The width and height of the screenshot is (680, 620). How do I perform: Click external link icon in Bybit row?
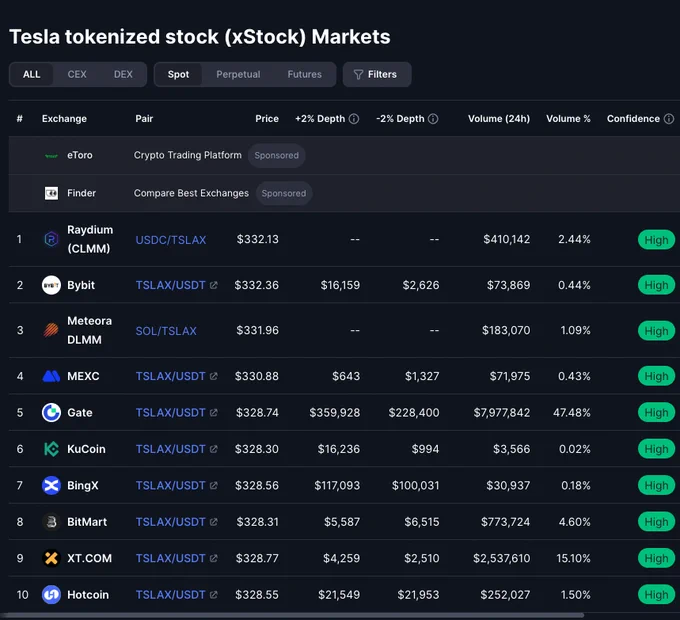[x=213, y=285]
